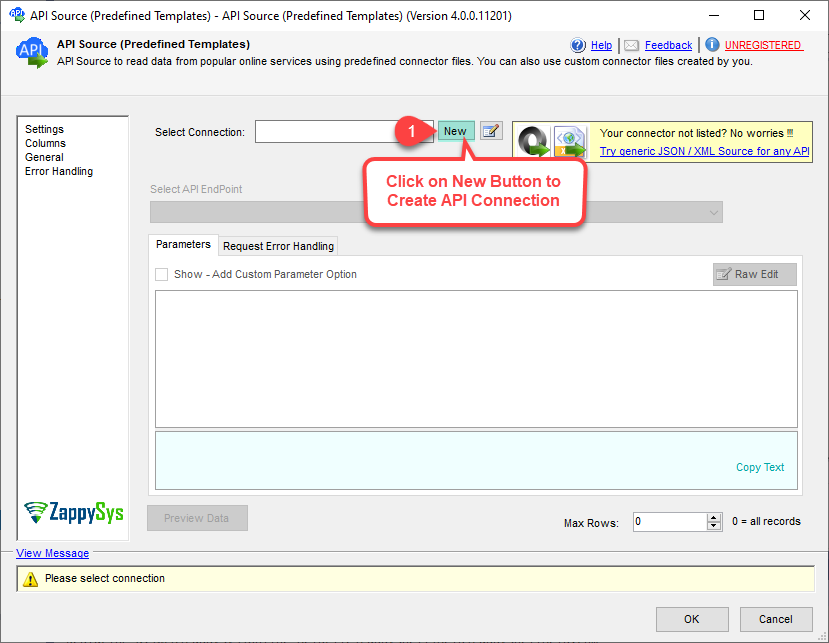The image size is (829, 643).
Task: Click the edit connection pencil icon
Action: click(491, 131)
